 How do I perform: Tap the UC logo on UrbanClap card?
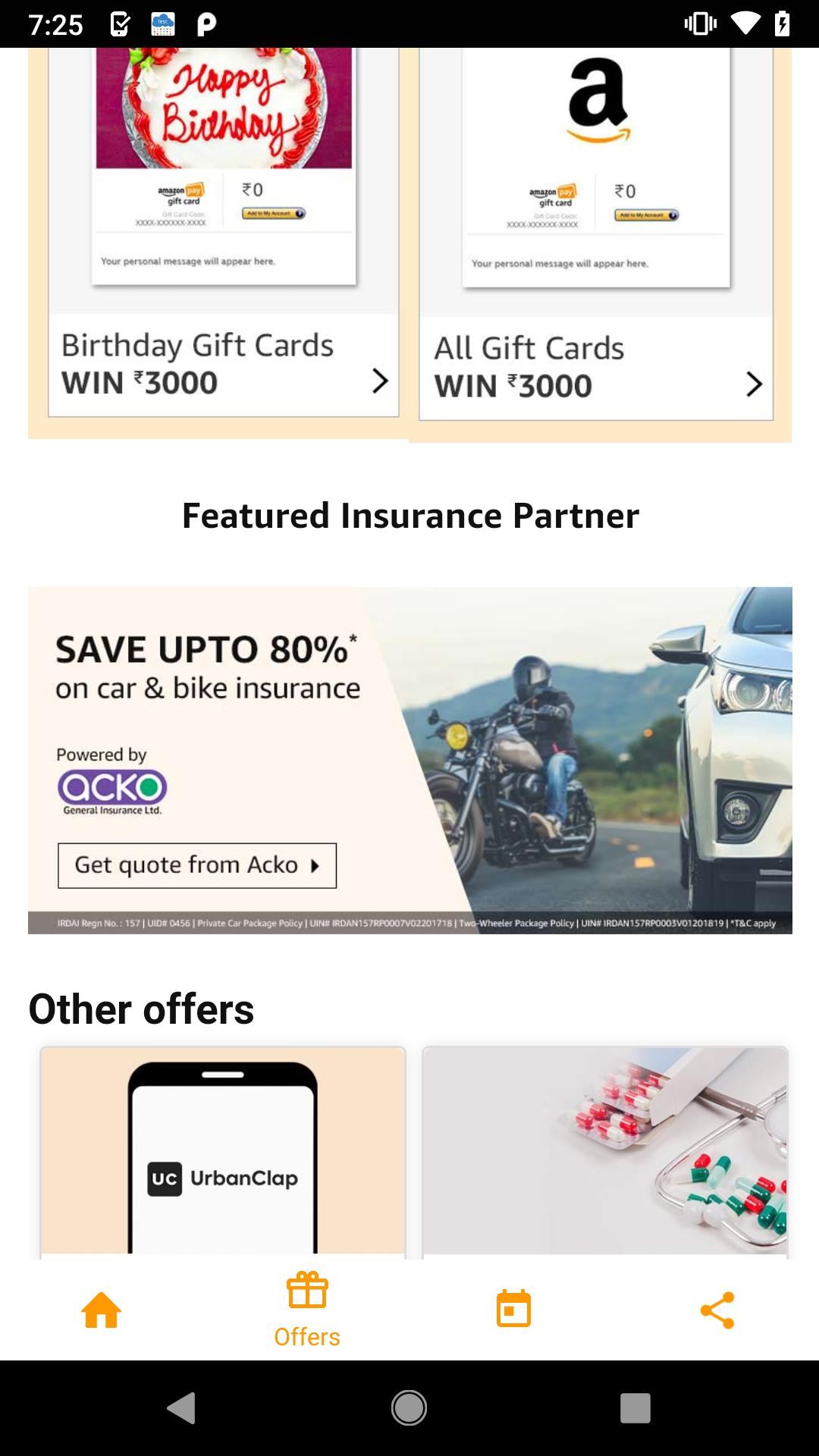click(x=165, y=1179)
